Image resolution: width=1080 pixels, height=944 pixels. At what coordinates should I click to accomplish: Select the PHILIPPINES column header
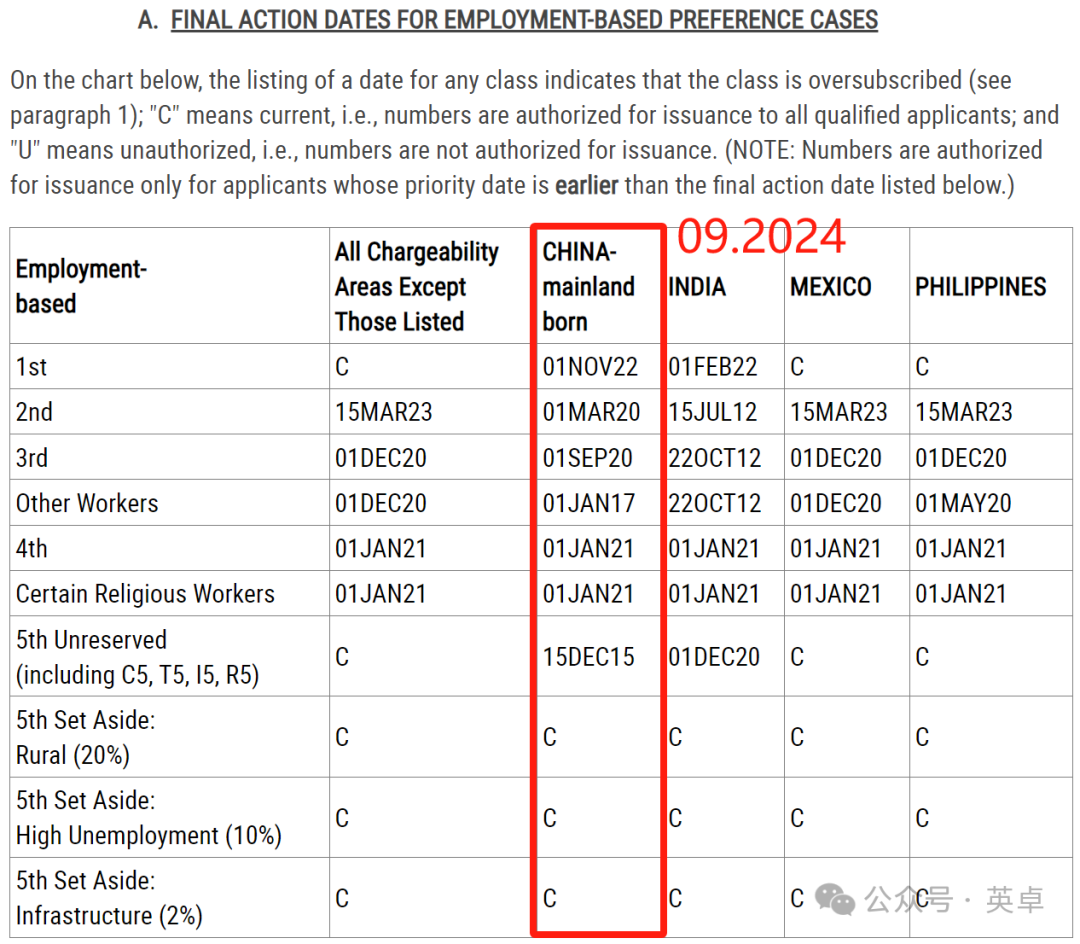[x=980, y=286]
